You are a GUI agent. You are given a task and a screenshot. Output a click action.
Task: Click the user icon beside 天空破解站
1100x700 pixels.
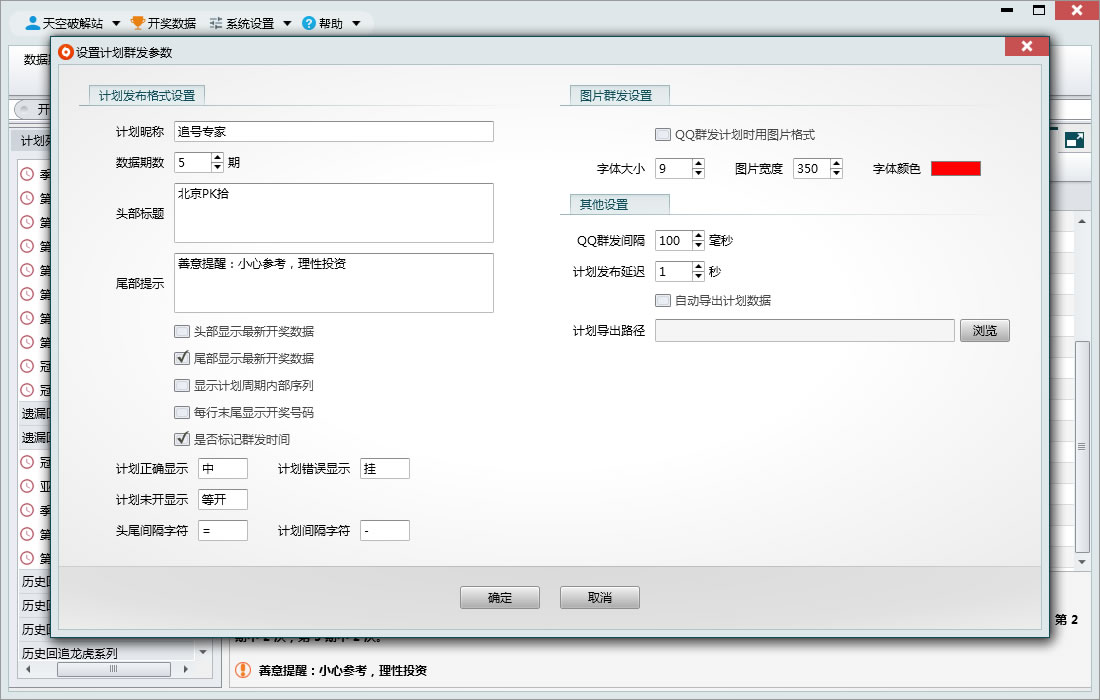coord(32,22)
